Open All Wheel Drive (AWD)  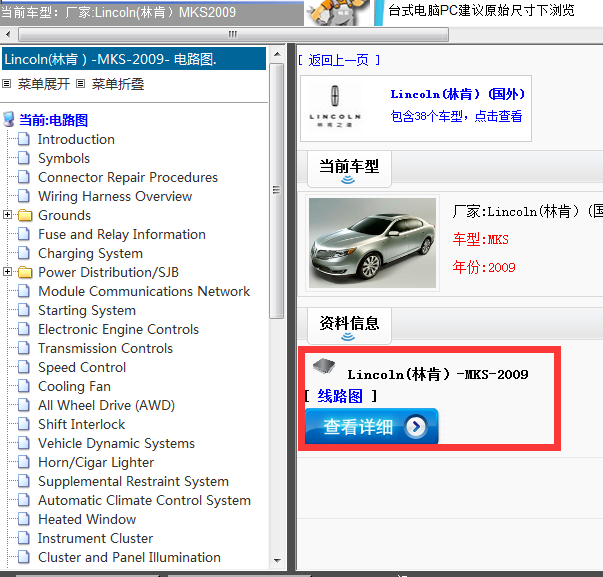[x=107, y=405]
